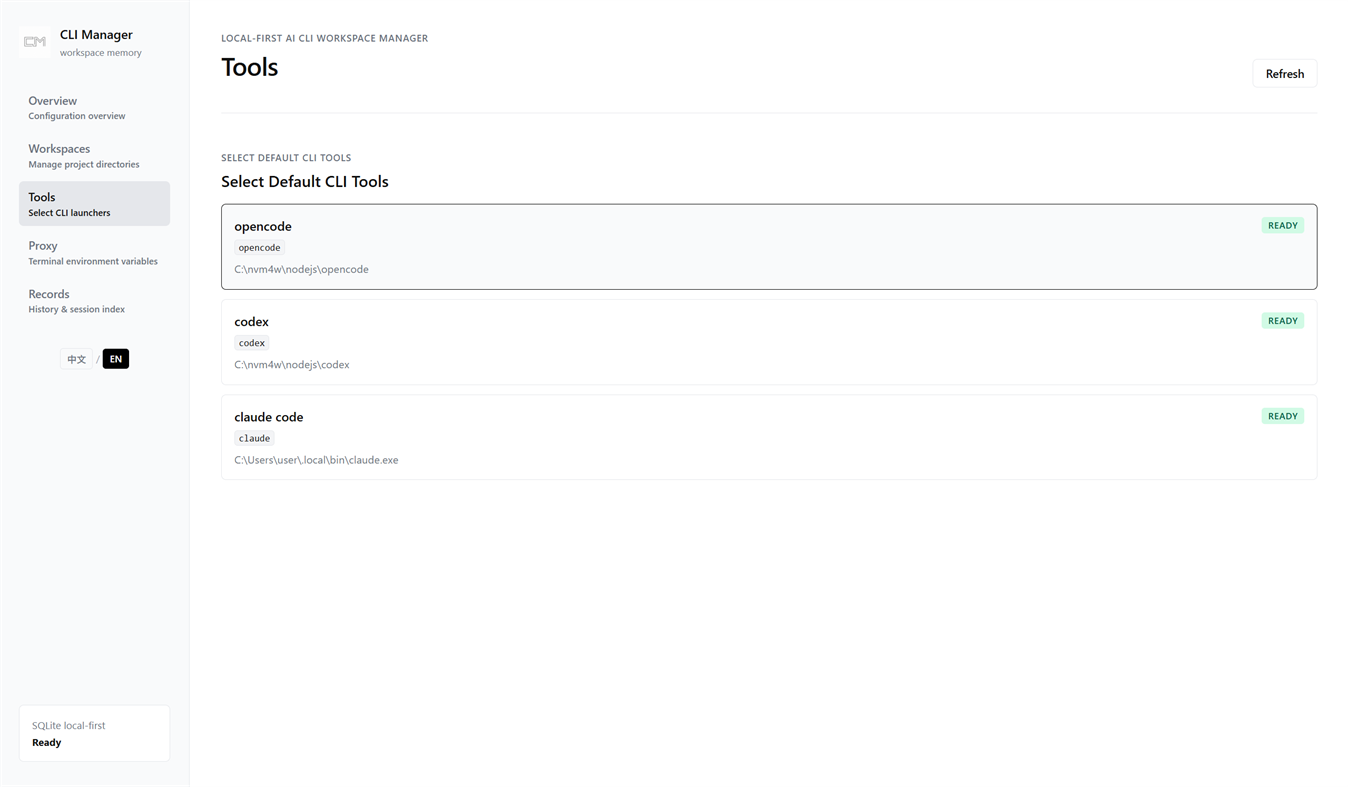Click the Select Default CLI Tools heading

(305, 181)
